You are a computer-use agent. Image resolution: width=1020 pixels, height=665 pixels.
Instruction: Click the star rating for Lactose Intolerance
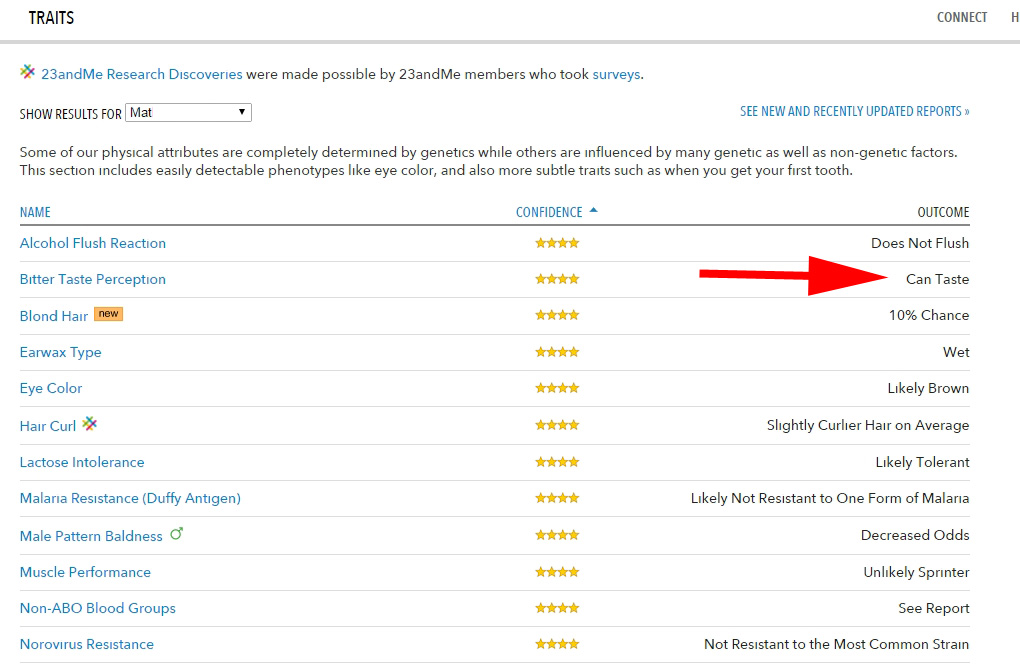pyautogui.click(x=557, y=462)
